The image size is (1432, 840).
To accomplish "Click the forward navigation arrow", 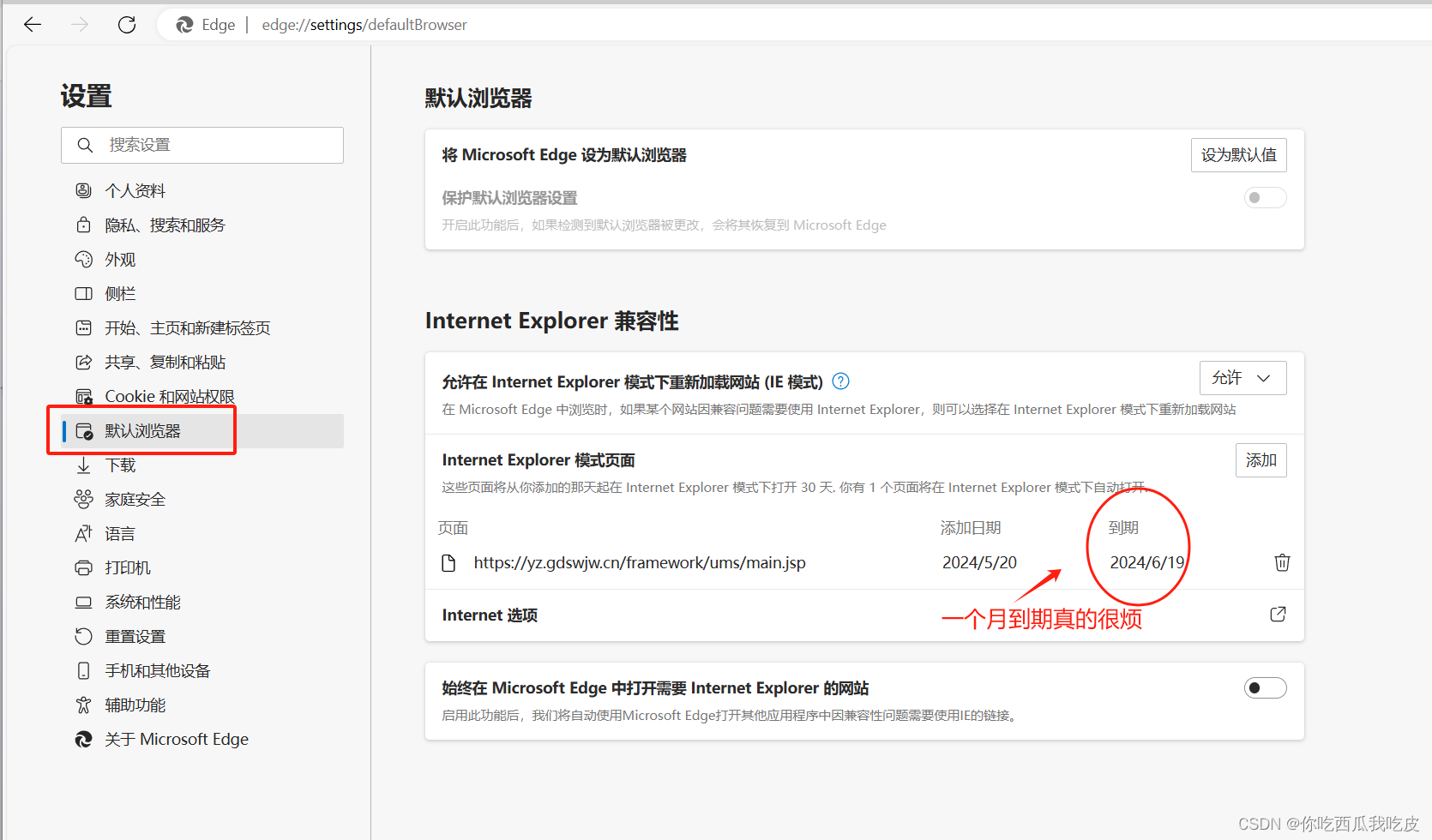I will (80, 25).
